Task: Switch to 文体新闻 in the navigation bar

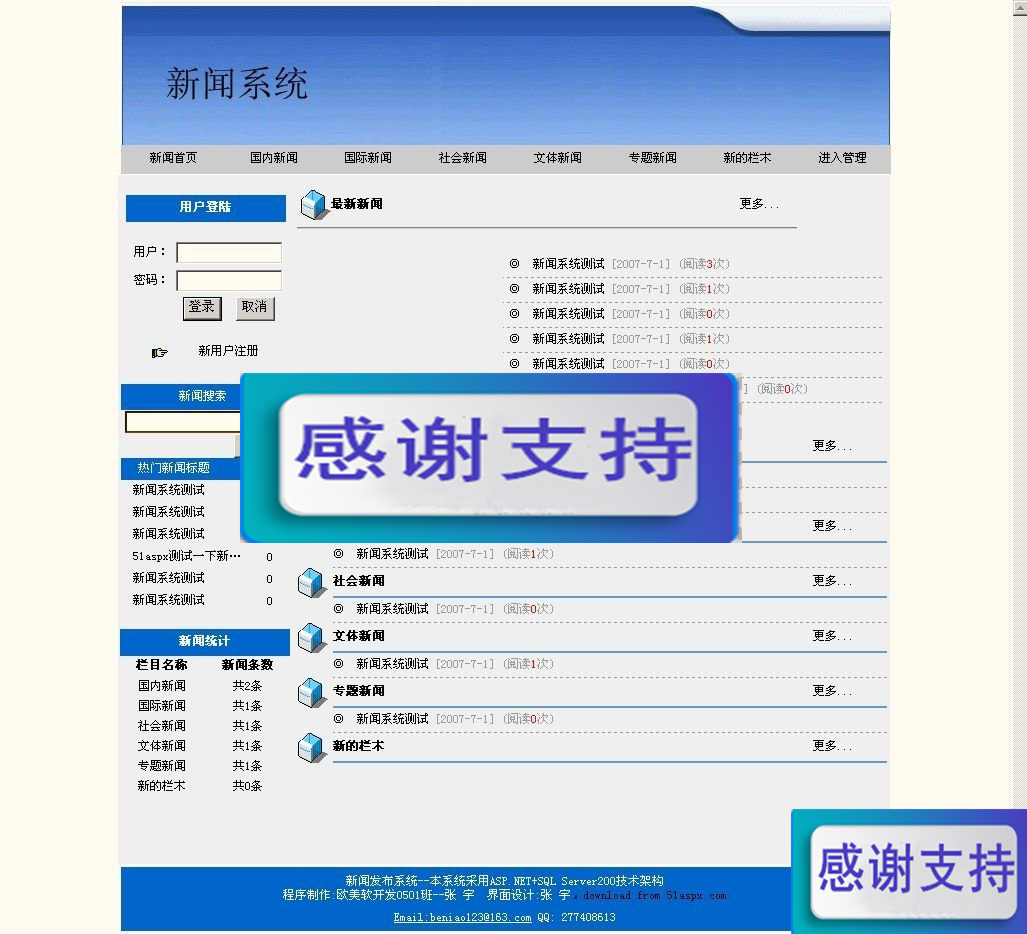Action: [x=557, y=158]
